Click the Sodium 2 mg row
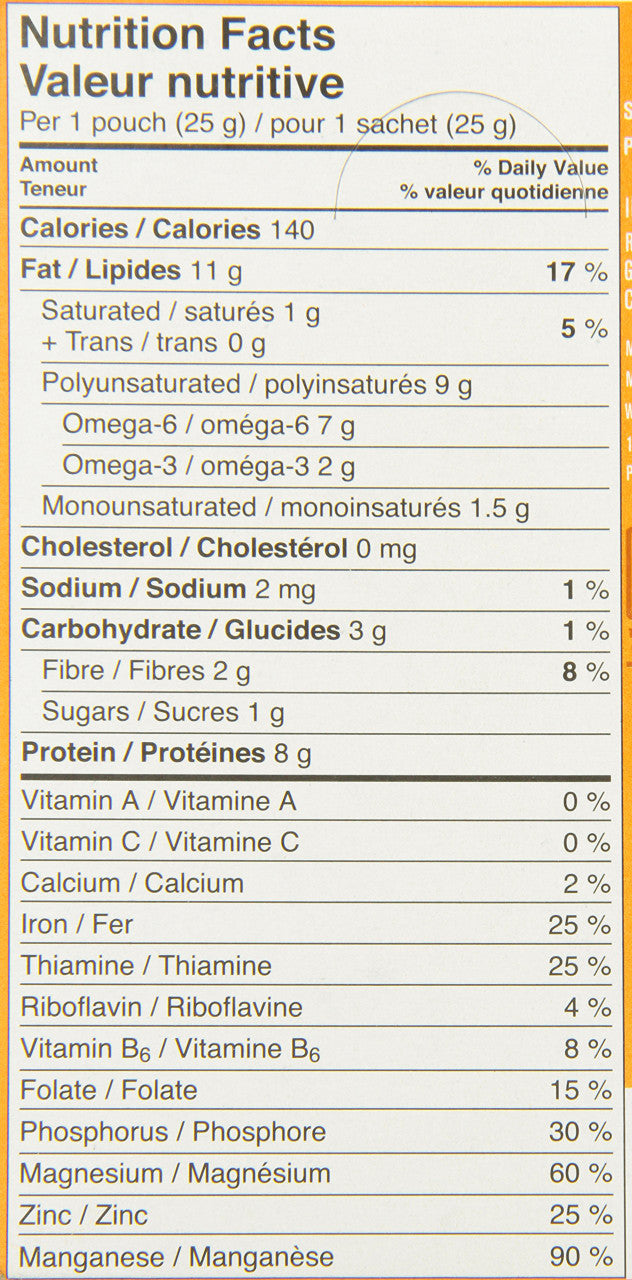This screenshot has height=1280, width=632. pyautogui.click(x=168, y=590)
